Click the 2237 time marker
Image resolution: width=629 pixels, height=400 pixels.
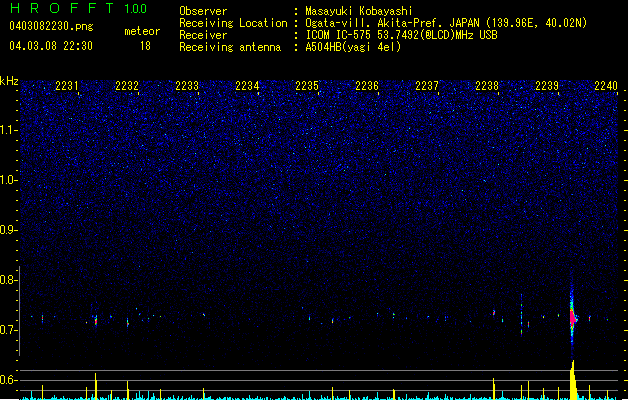427,86
